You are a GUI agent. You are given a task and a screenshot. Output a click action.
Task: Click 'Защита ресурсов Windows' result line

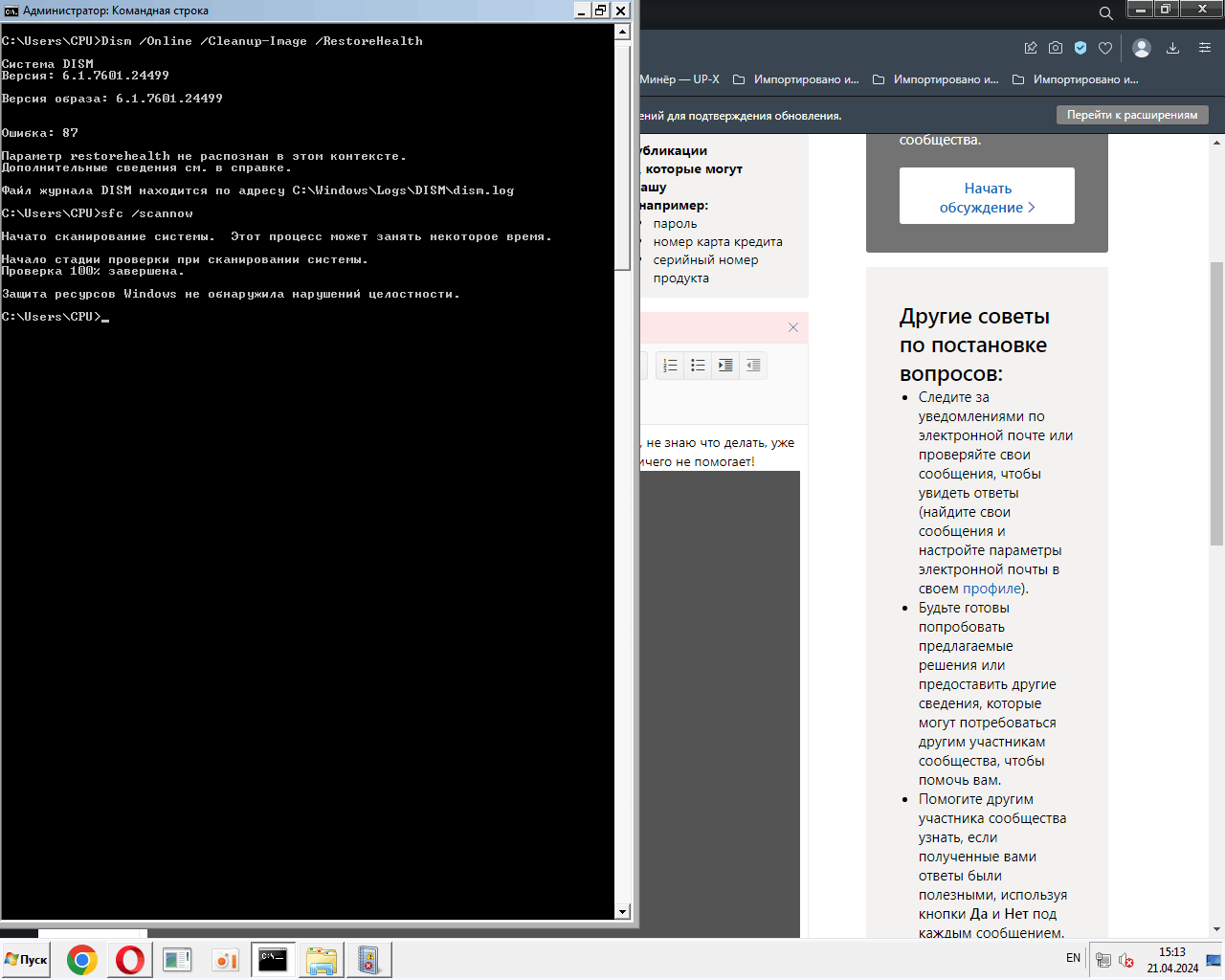[231, 294]
